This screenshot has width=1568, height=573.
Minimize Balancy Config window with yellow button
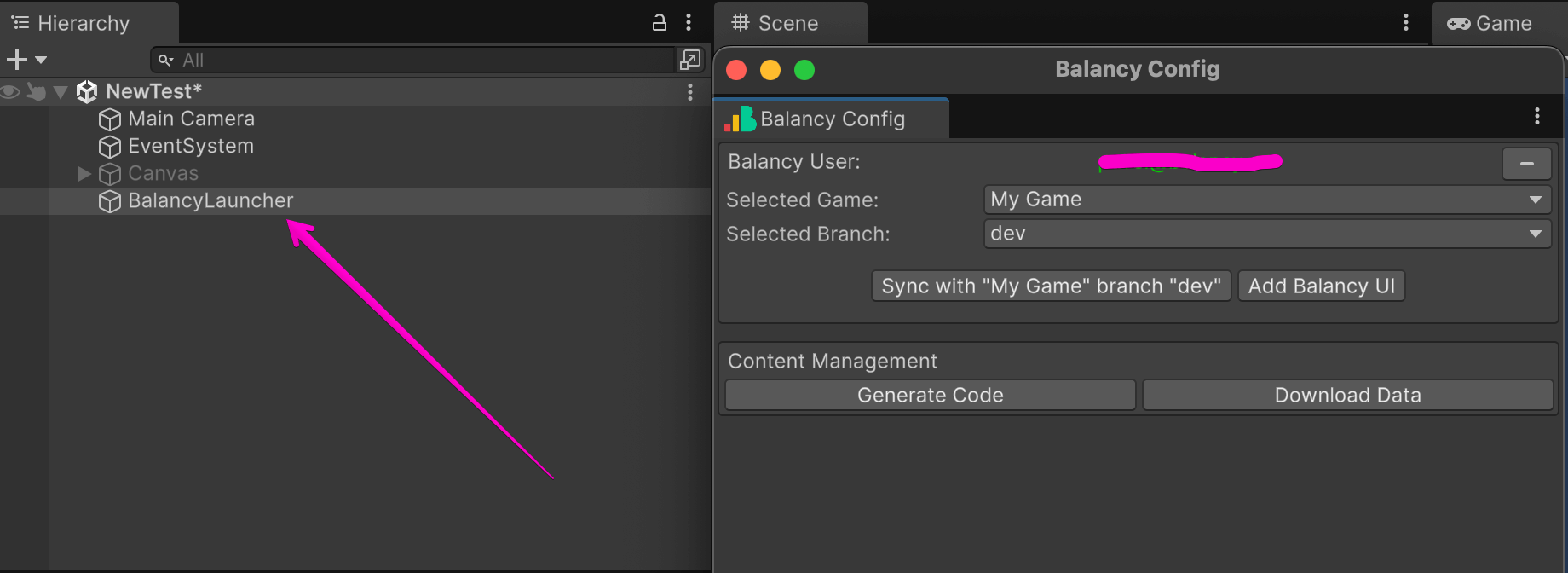pyautogui.click(x=770, y=70)
